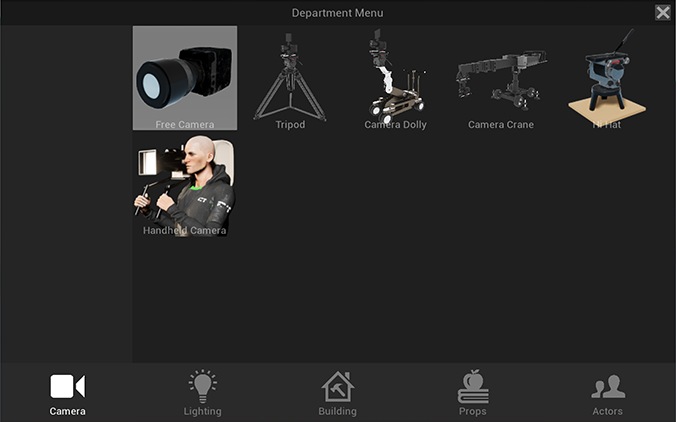Open the Building department tab label
The width and height of the screenshot is (676, 422).
337,411
